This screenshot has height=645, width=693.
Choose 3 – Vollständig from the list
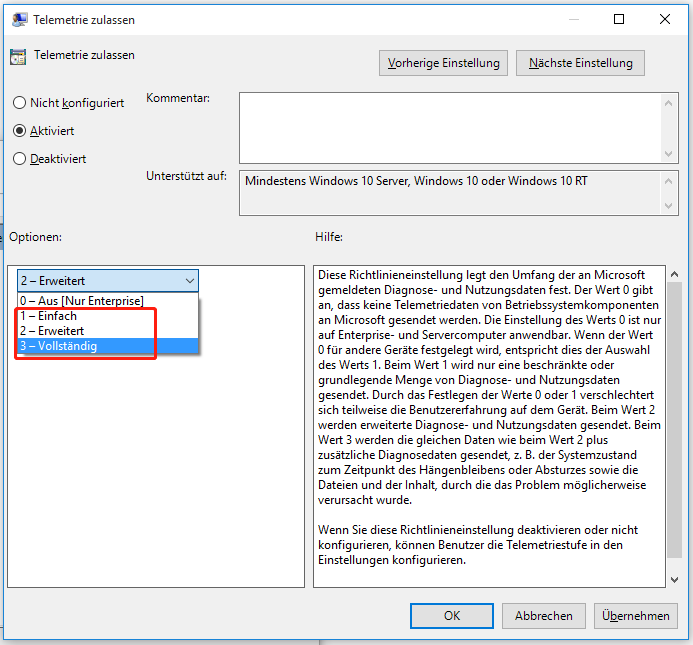click(x=108, y=346)
